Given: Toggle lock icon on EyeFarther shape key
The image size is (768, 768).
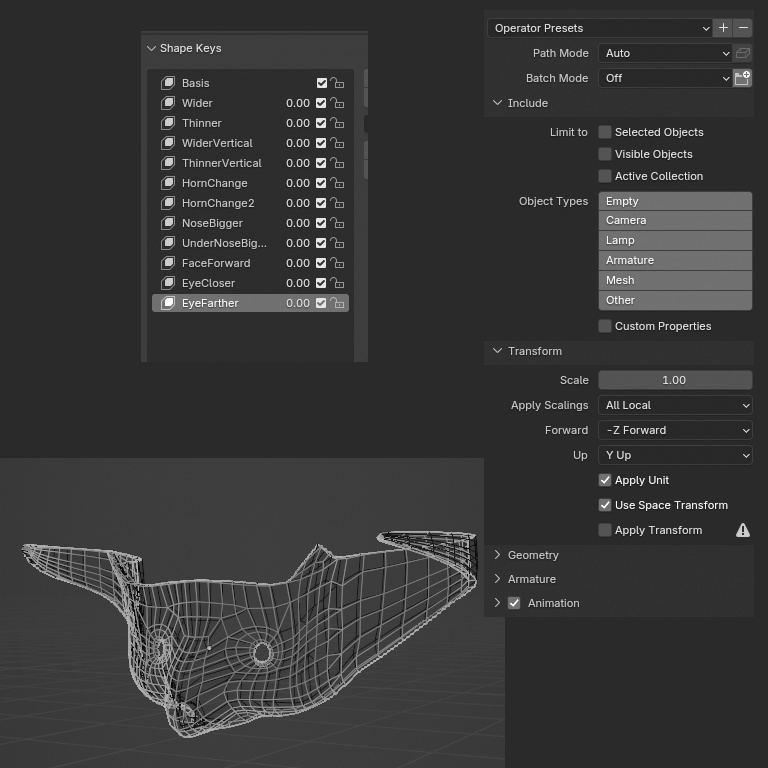Looking at the screenshot, I should coord(337,303).
